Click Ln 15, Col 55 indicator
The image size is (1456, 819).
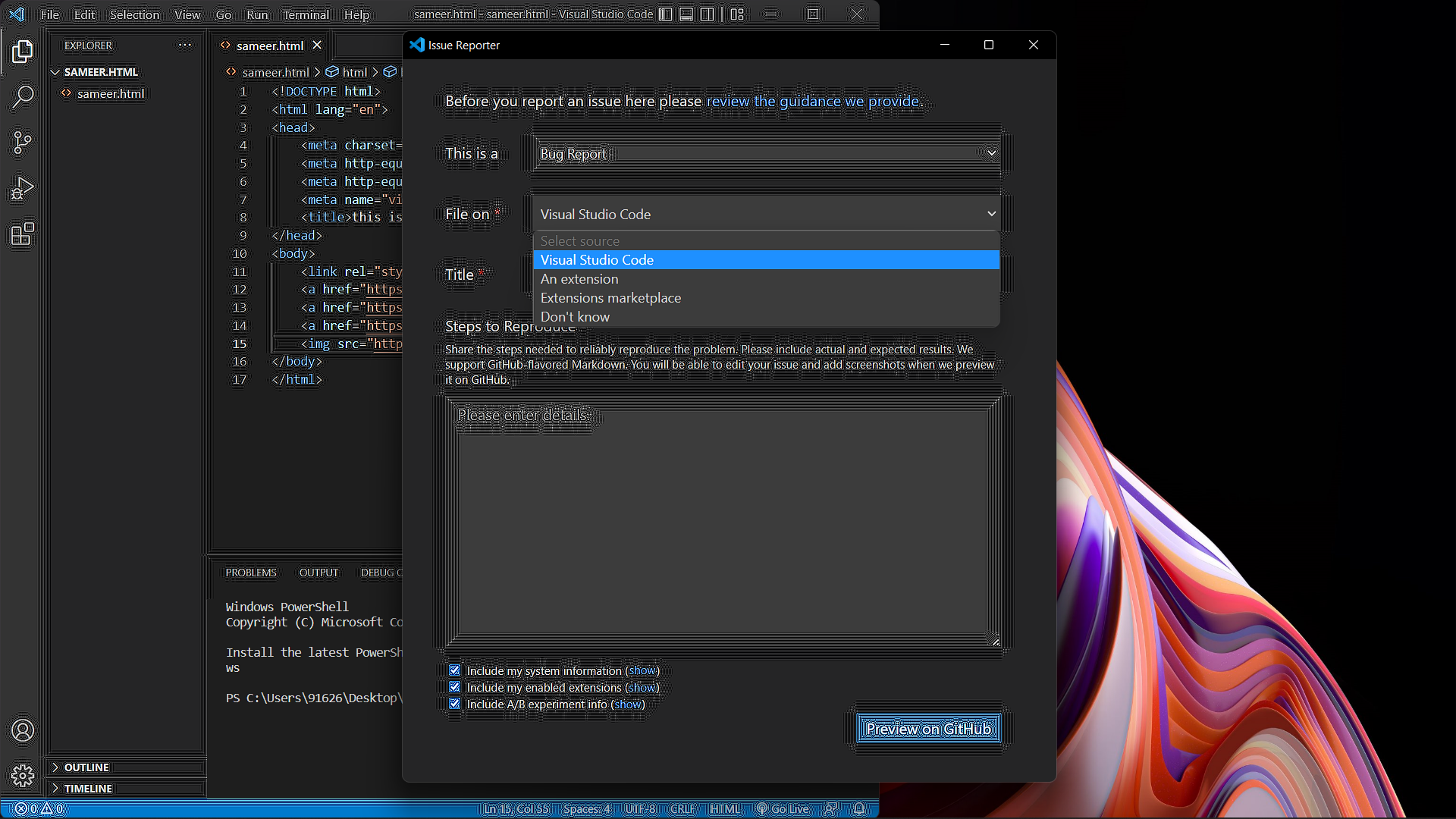point(516,808)
